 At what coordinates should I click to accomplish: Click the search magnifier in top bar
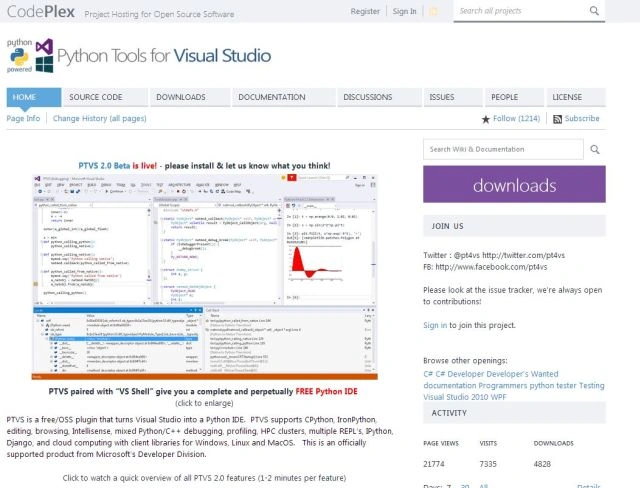click(594, 11)
